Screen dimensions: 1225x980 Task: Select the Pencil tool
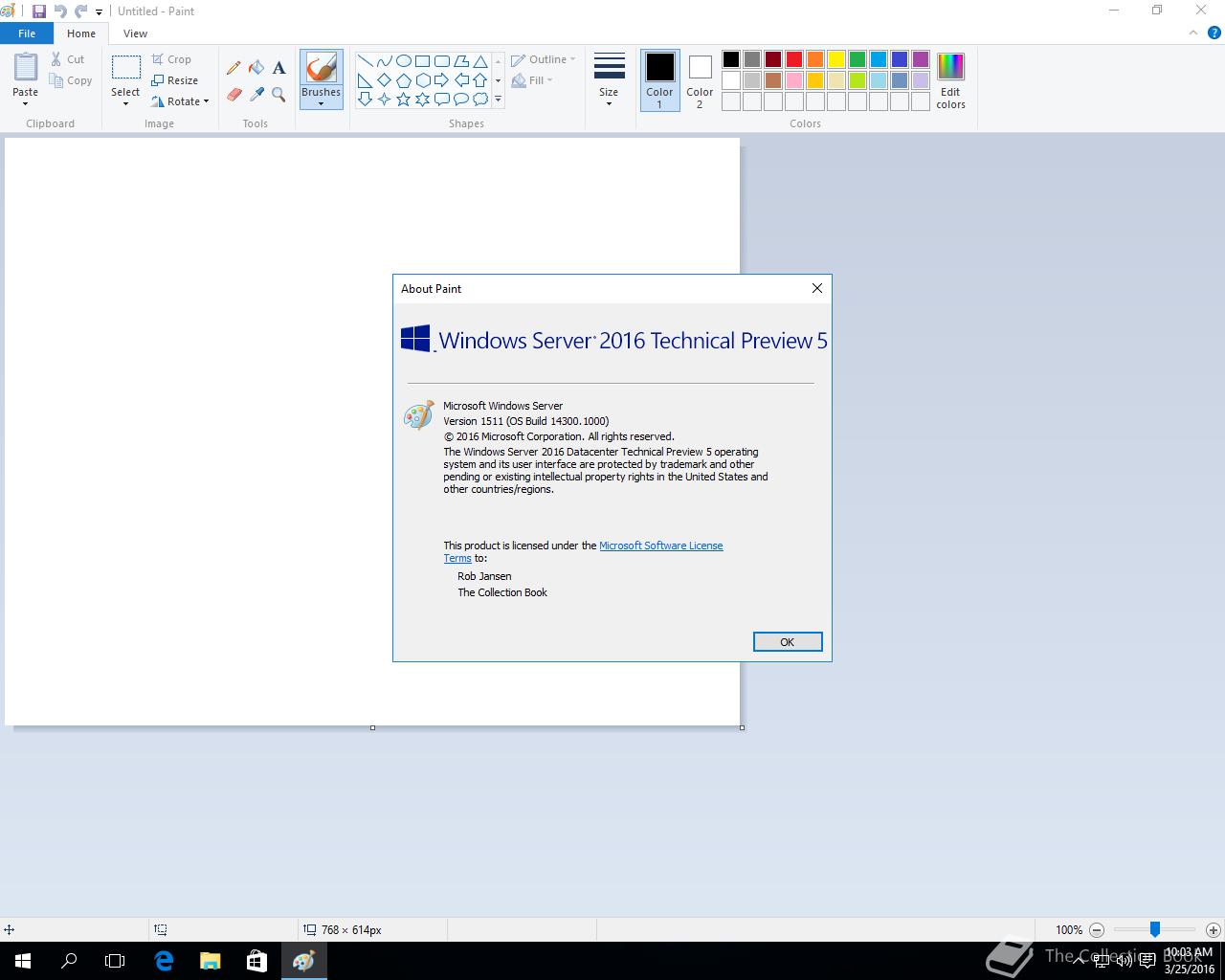coord(234,68)
